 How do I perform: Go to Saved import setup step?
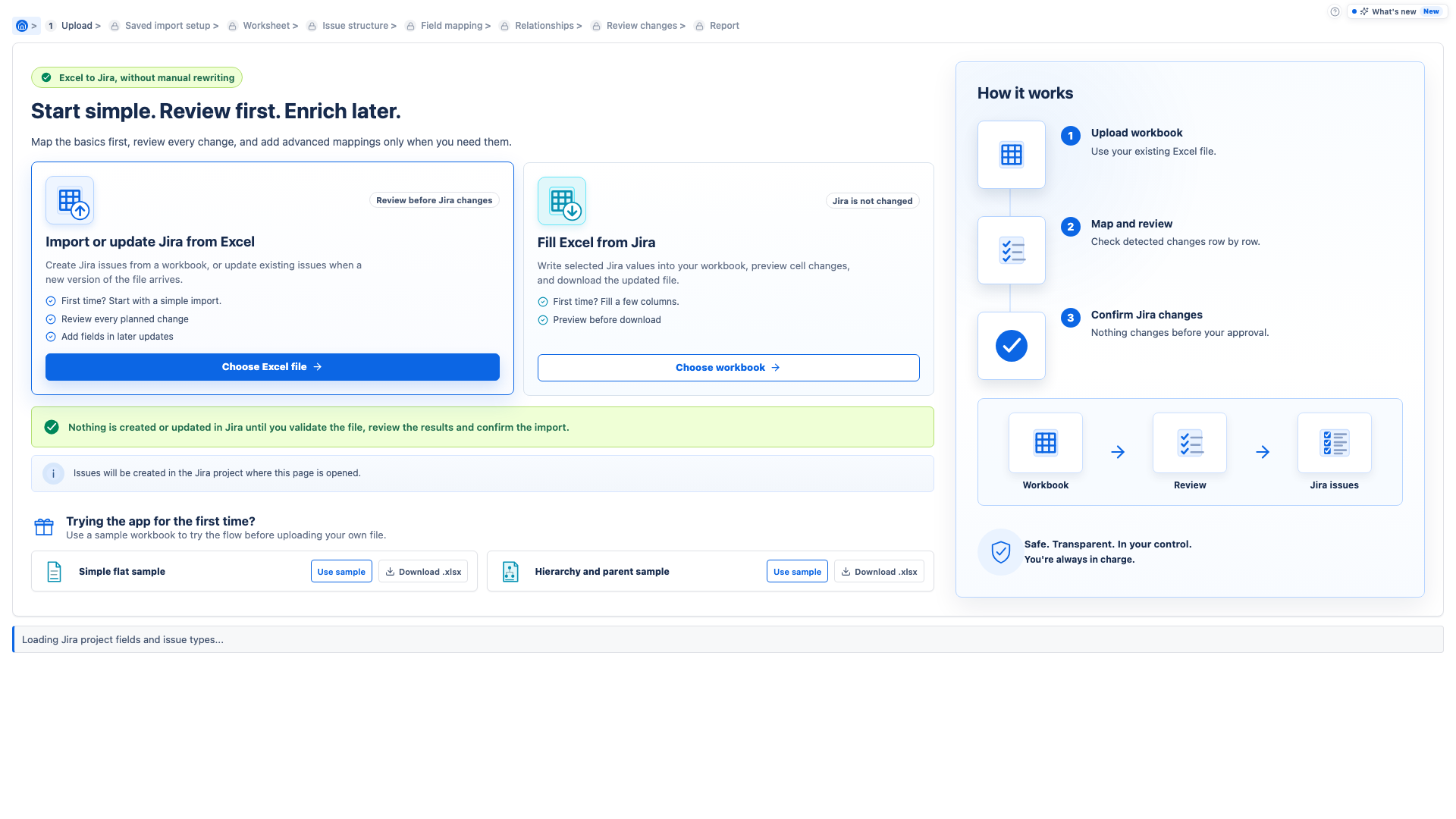pos(165,26)
